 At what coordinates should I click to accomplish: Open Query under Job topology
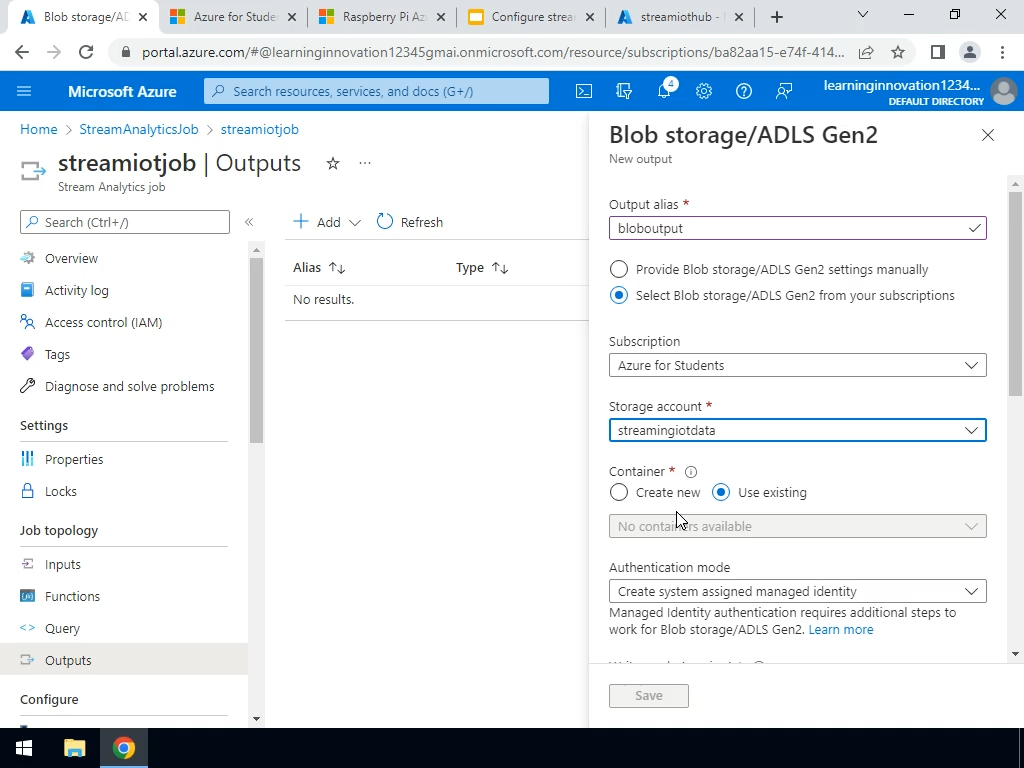[x=62, y=629]
